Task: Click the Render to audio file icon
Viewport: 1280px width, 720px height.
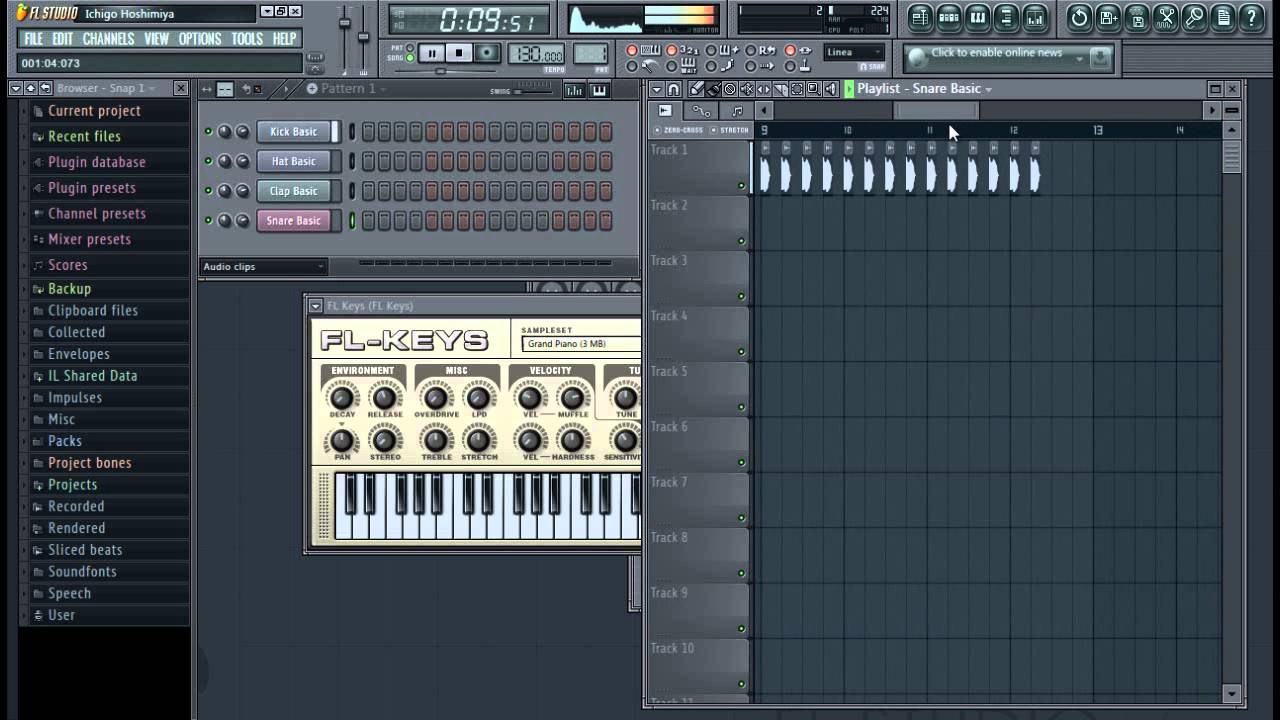Action: point(1137,17)
